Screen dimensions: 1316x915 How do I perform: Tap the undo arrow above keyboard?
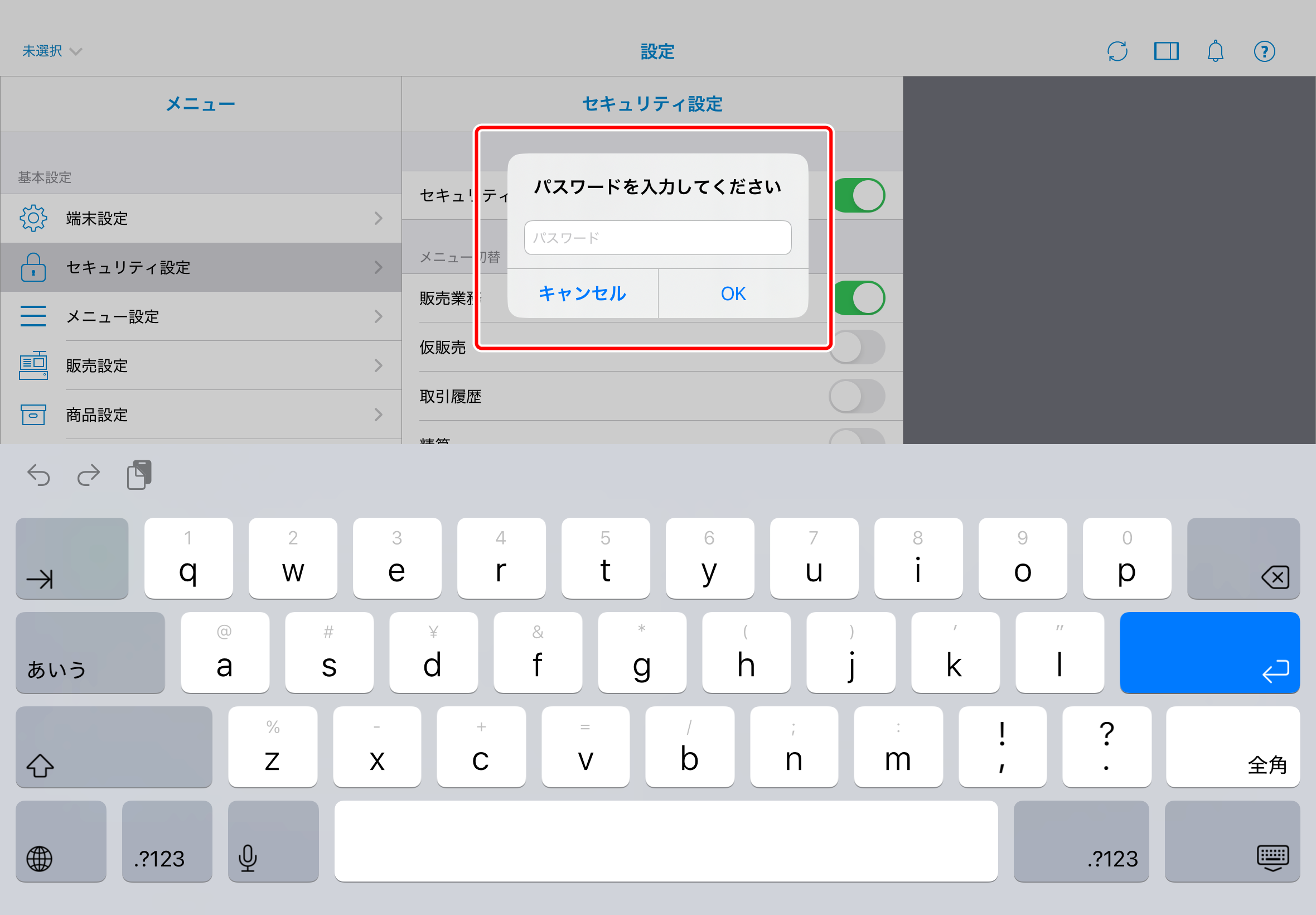[39, 475]
